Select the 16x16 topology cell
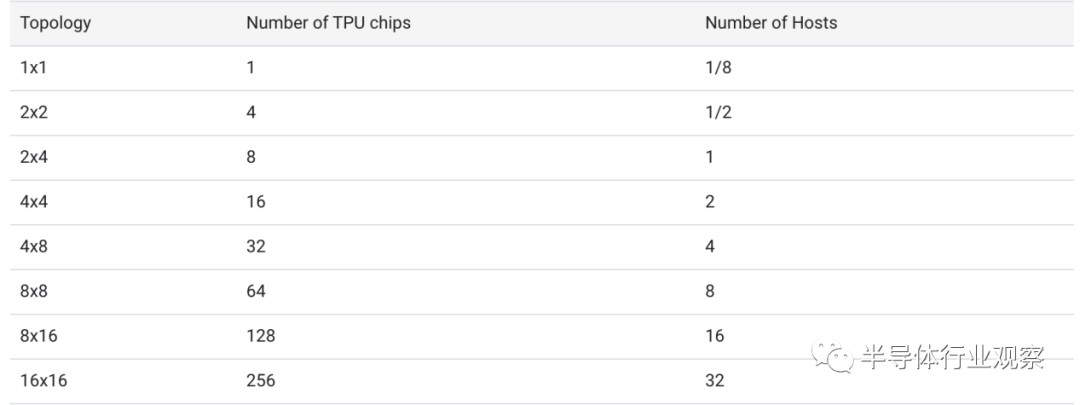Image resolution: width=1080 pixels, height=405 pixels. (x=43, y=380)
